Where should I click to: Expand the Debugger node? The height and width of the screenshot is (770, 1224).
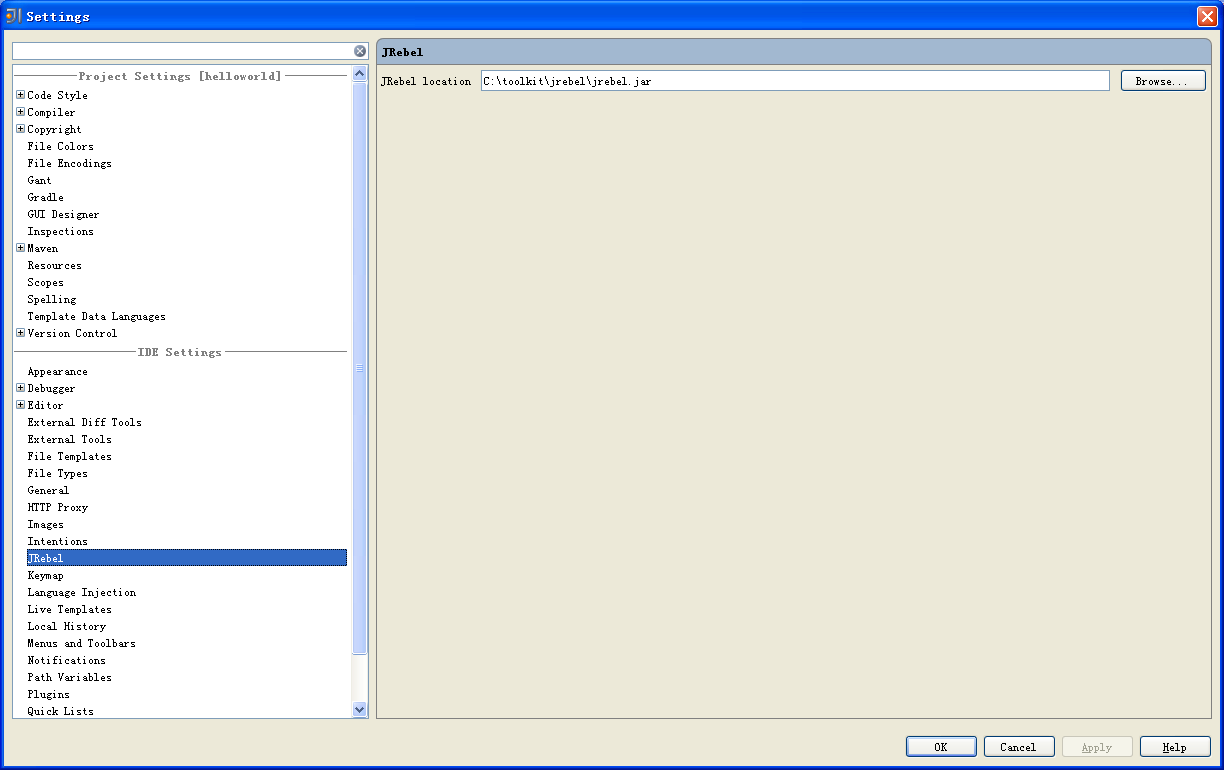pos(20,388)
